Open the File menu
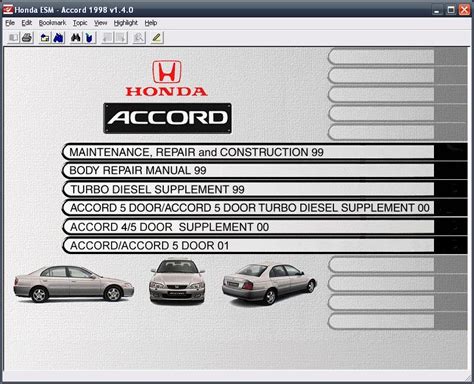Image resolution: width=474 pixels, height=384 pixels. pos(10,23)
